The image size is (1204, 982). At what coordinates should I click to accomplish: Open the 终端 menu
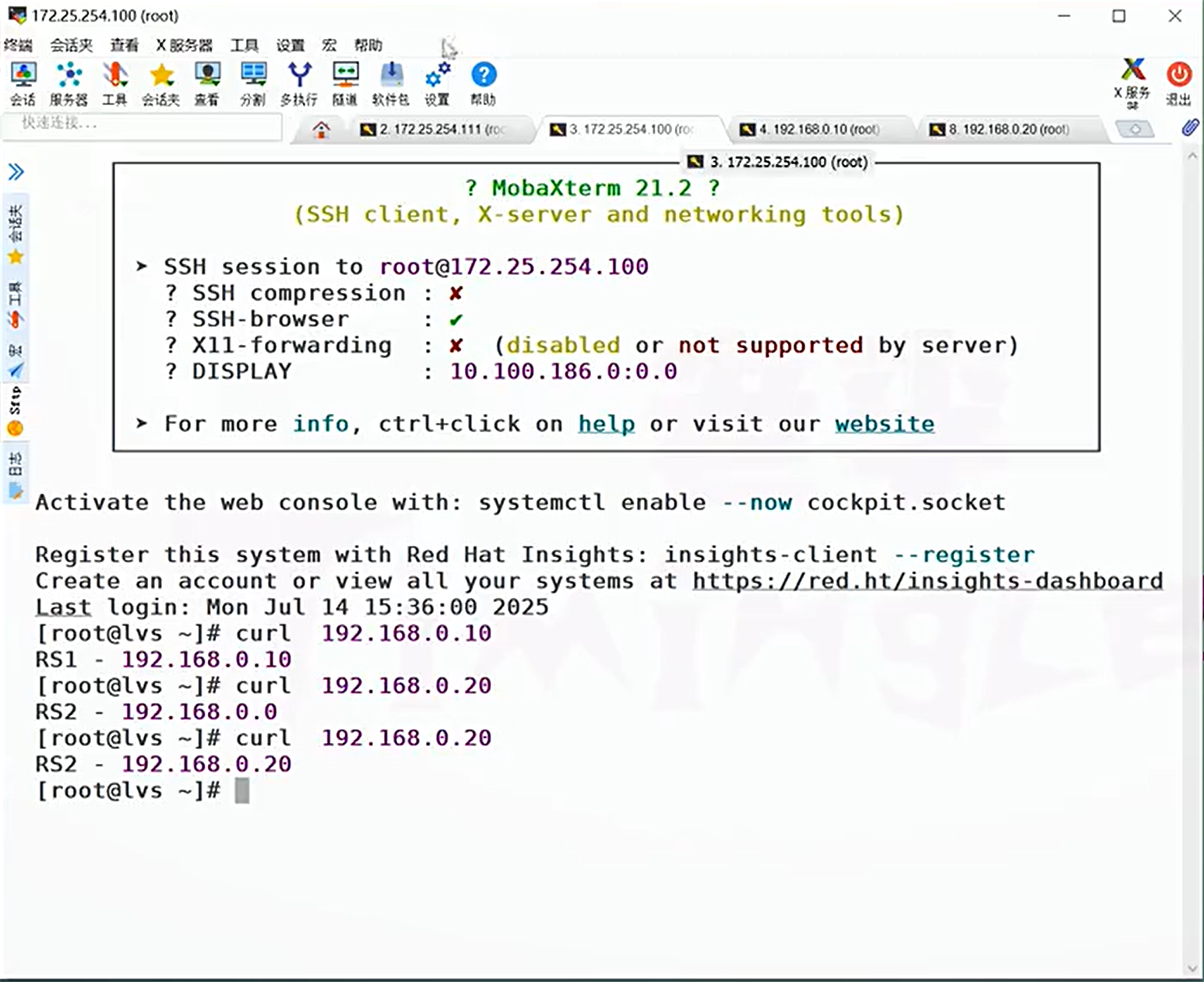click(18, 45)
